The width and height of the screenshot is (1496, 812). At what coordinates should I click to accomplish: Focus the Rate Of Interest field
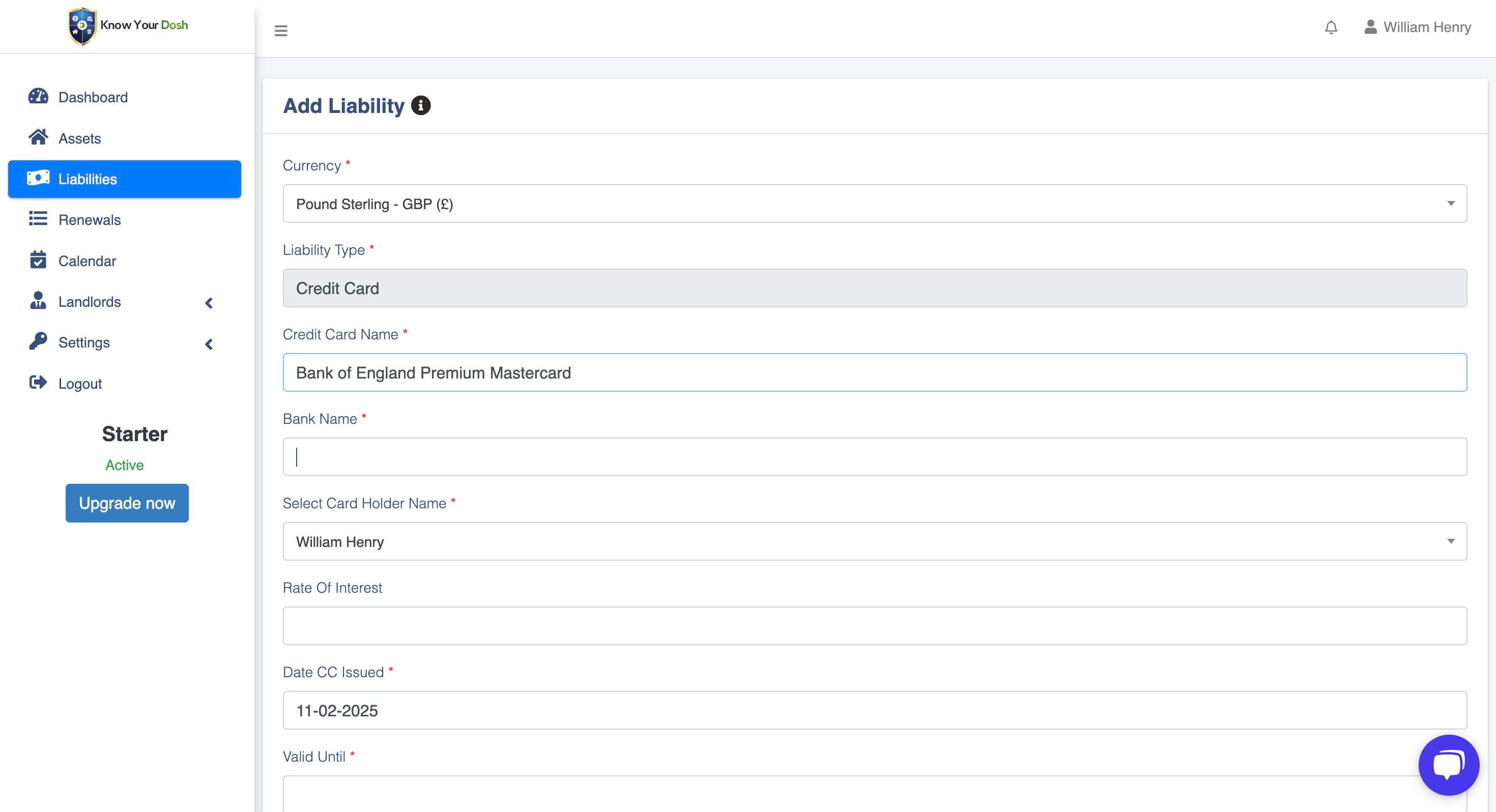(x=874, y=626)
